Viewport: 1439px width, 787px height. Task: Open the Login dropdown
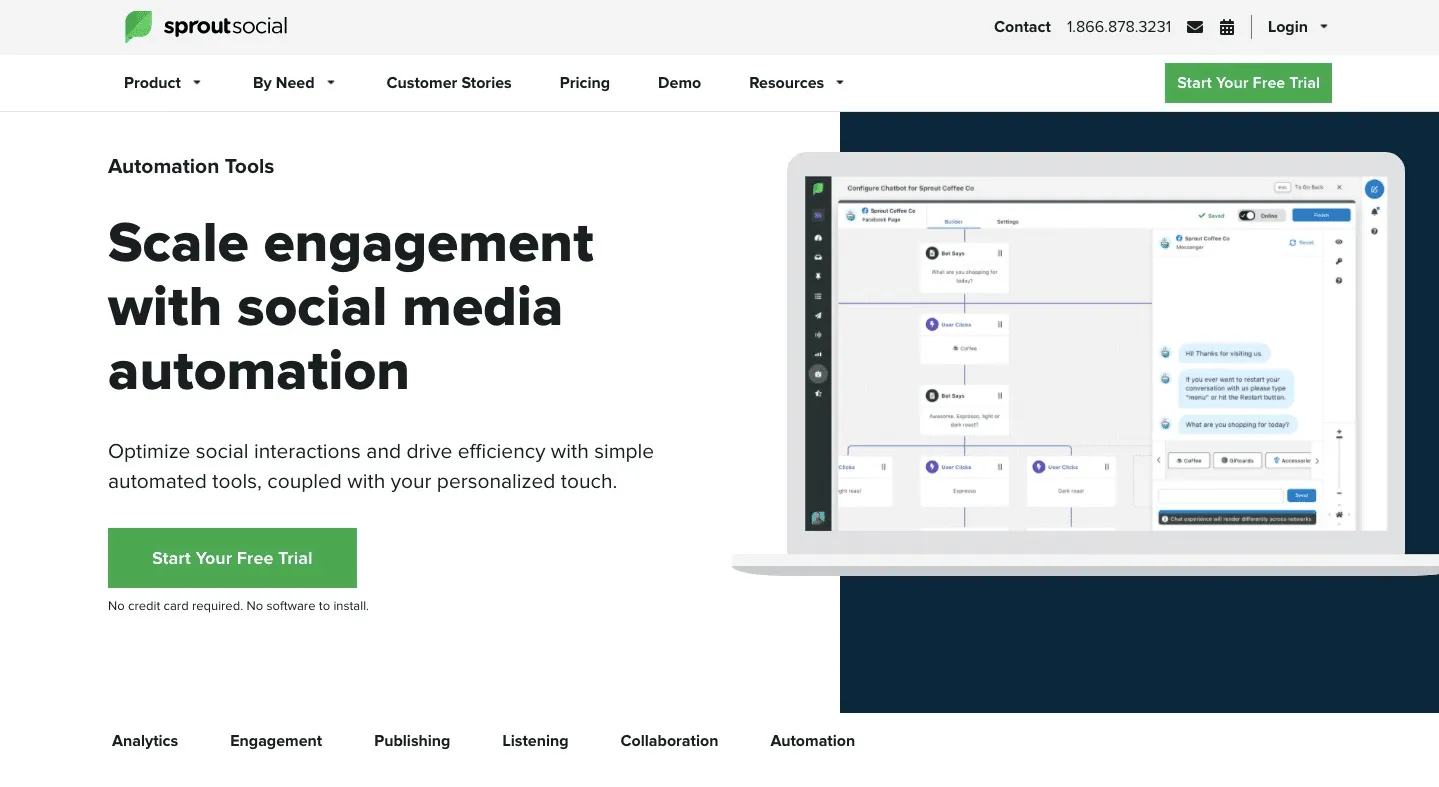point(1298,27)
